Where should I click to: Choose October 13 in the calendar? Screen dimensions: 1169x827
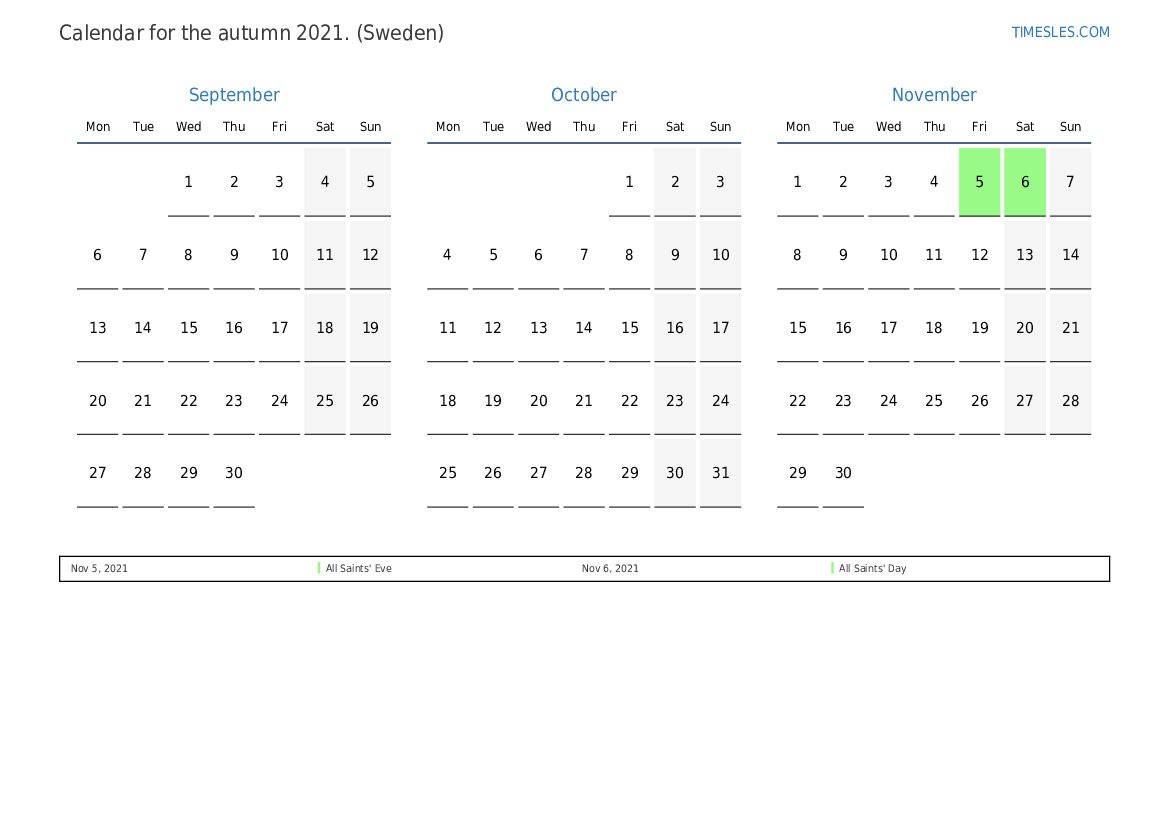pyautogui.click(x=539, y=328)
